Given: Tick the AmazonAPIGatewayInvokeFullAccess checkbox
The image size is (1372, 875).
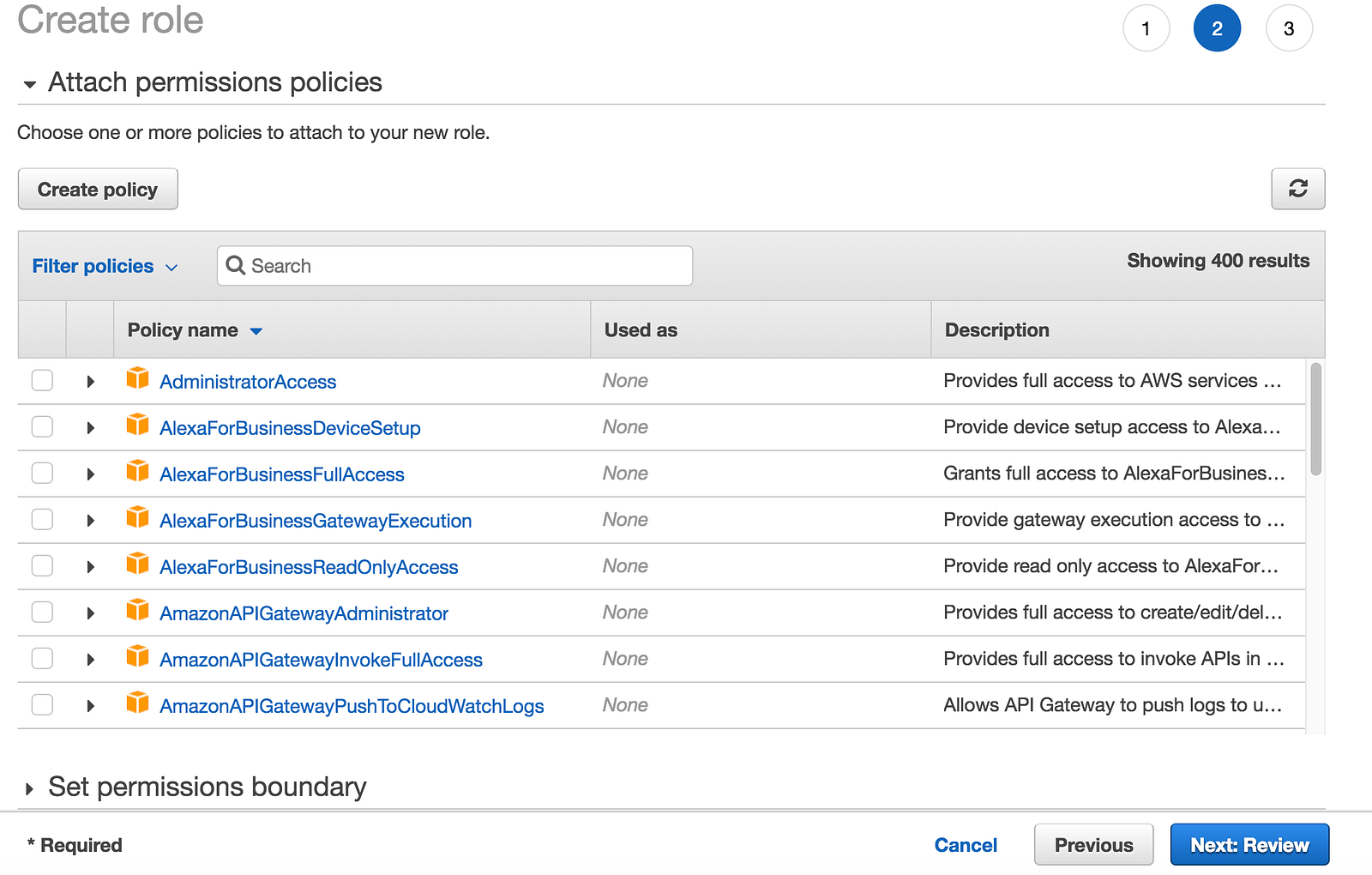Looking at the screenshot, I should (x=42, y=658).
